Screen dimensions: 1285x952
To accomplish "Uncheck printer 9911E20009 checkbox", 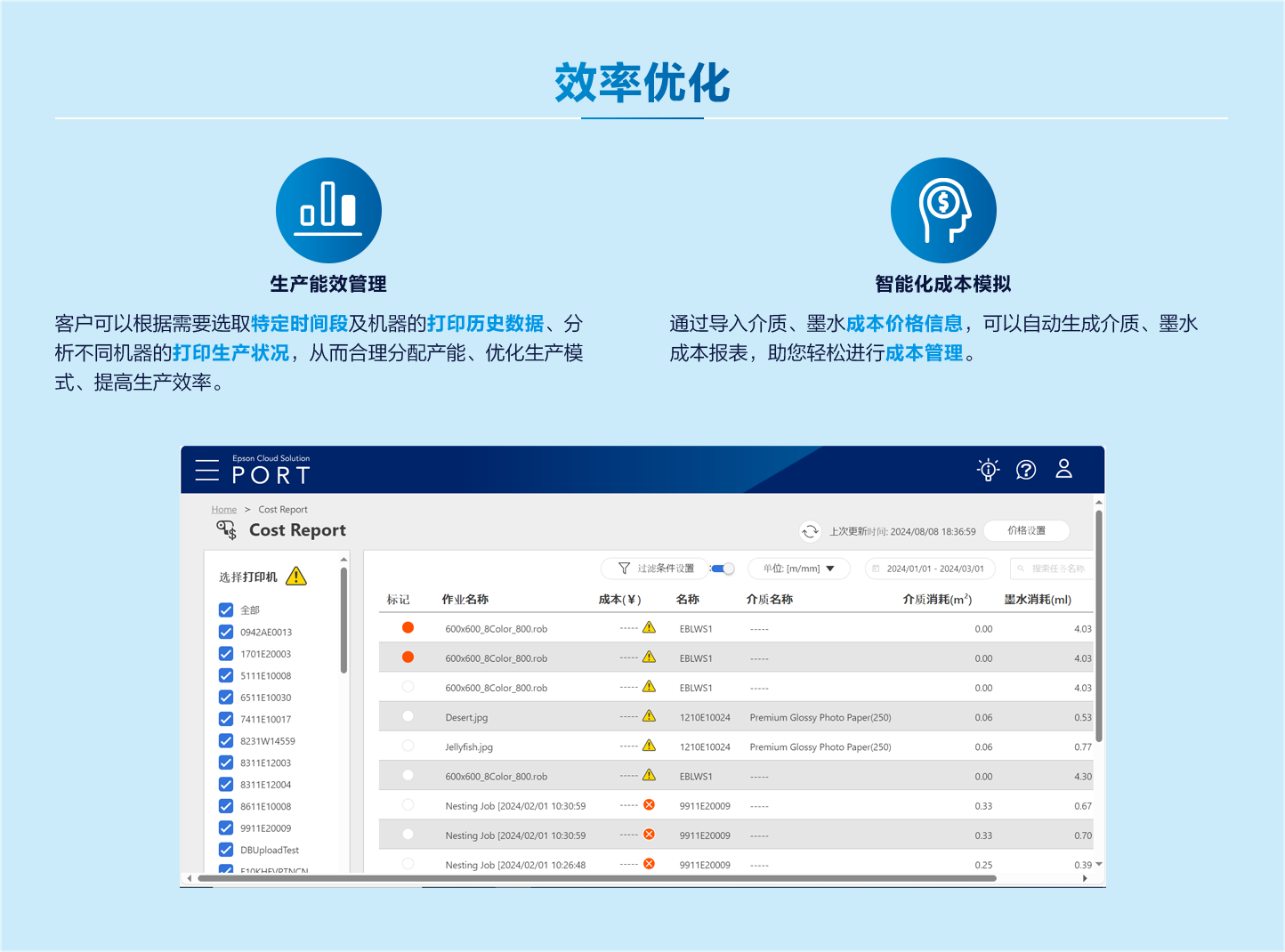I will pyautogui.click(x=226, y=827).
